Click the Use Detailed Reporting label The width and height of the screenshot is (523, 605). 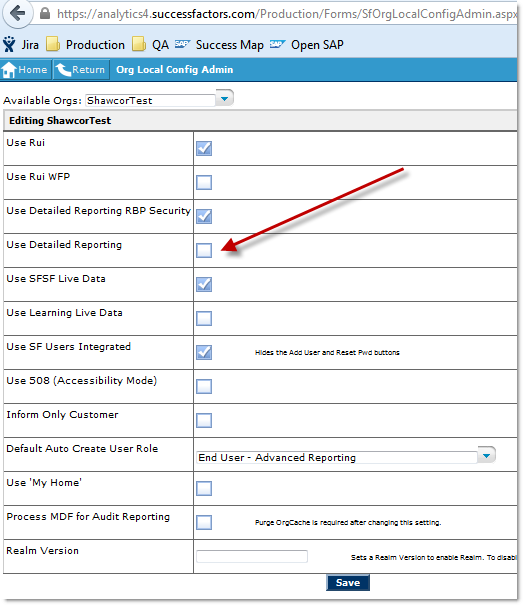point(64,245)
